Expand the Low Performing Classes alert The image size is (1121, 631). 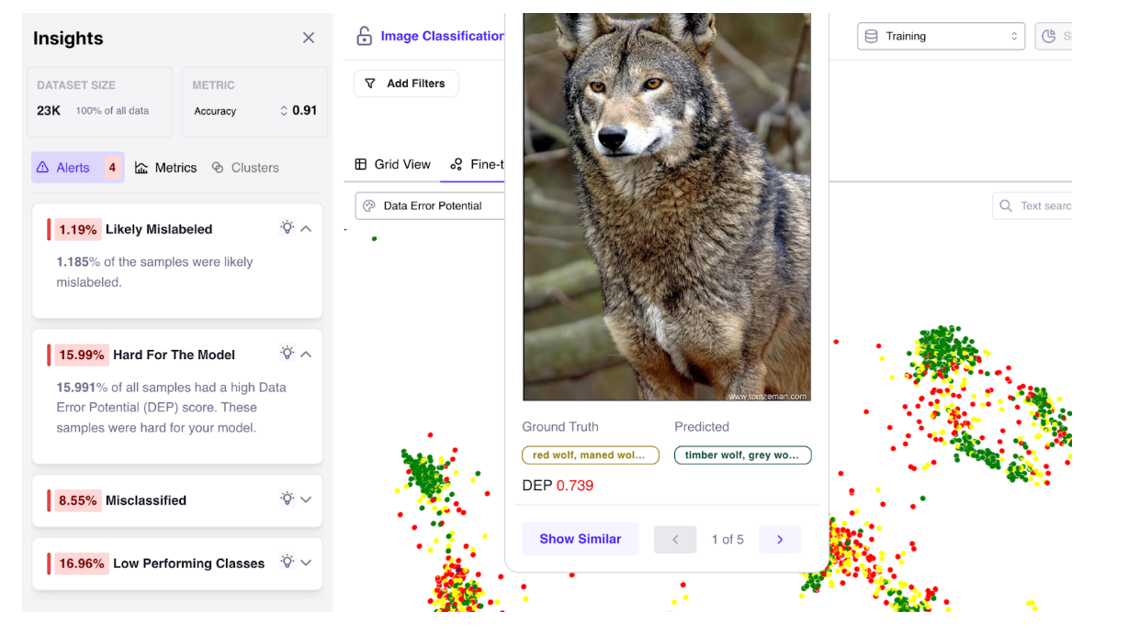306,562
